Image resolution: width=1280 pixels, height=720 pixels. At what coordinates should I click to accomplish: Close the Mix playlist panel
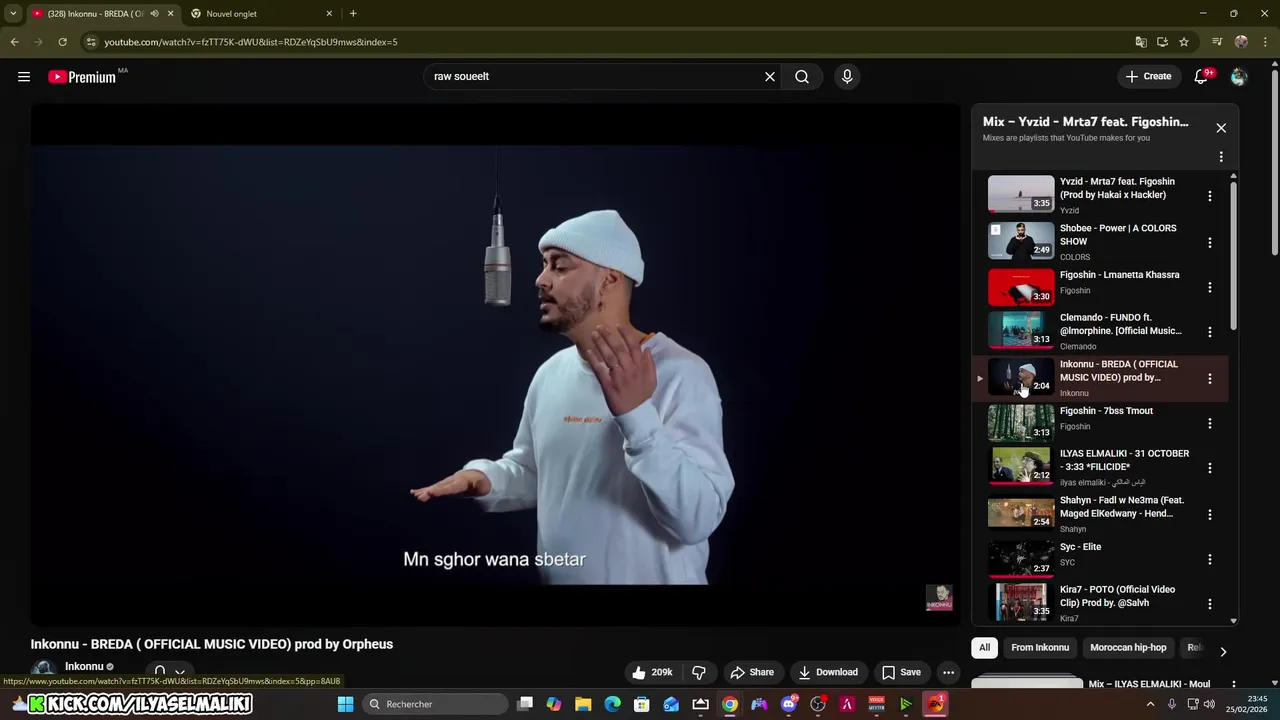[1221, 128]
